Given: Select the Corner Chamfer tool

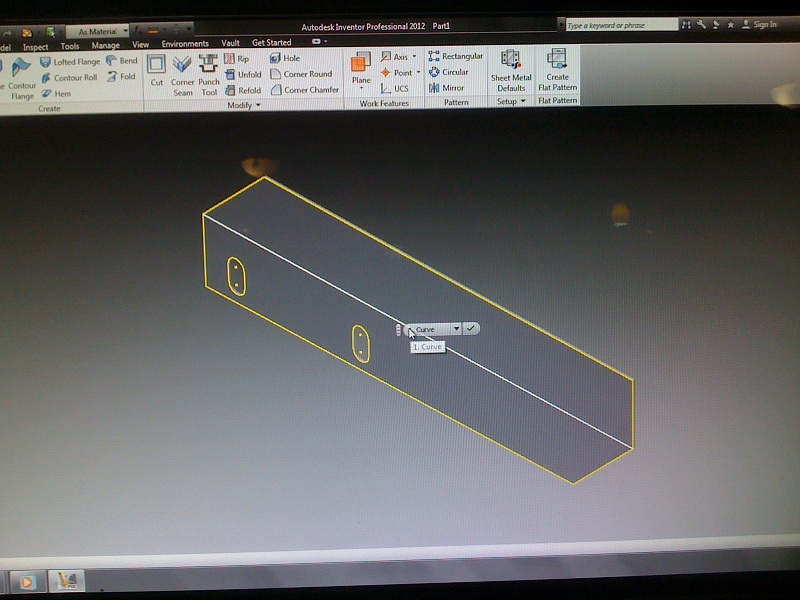Looking at the screenshot, I should point(305,90).
